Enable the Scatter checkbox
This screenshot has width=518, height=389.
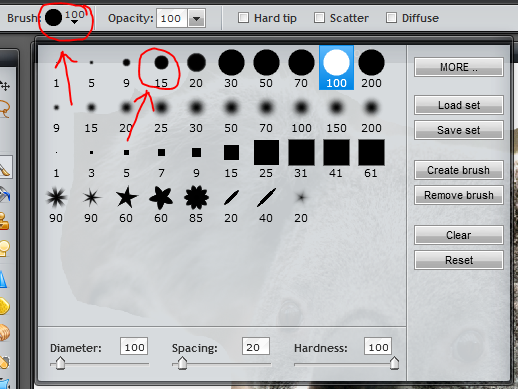click(x=319, y=18)
